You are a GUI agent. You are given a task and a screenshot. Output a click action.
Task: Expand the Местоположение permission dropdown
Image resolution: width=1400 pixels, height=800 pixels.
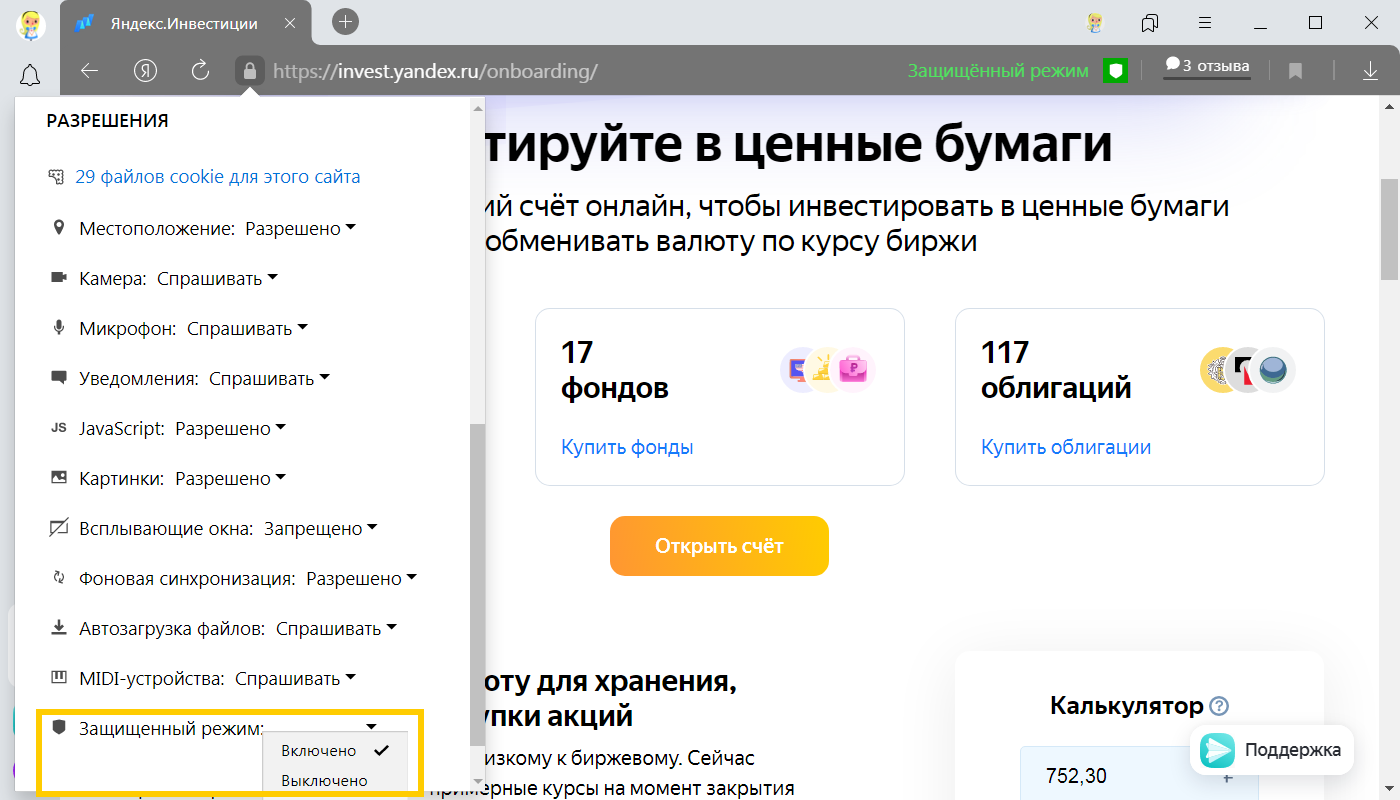point(301,229)
